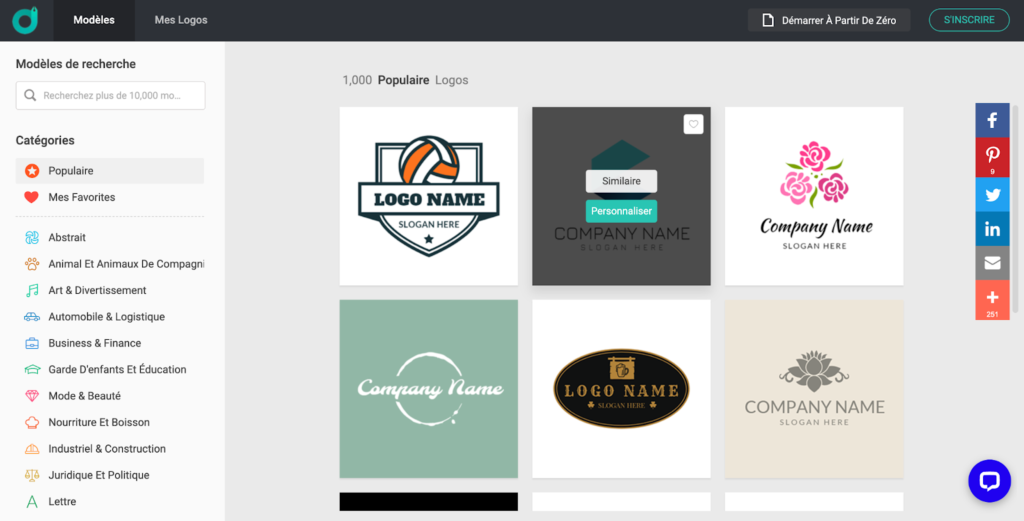Share on LinkedIn
This screenshot has width=1024, height=521.
pos(992,229)
